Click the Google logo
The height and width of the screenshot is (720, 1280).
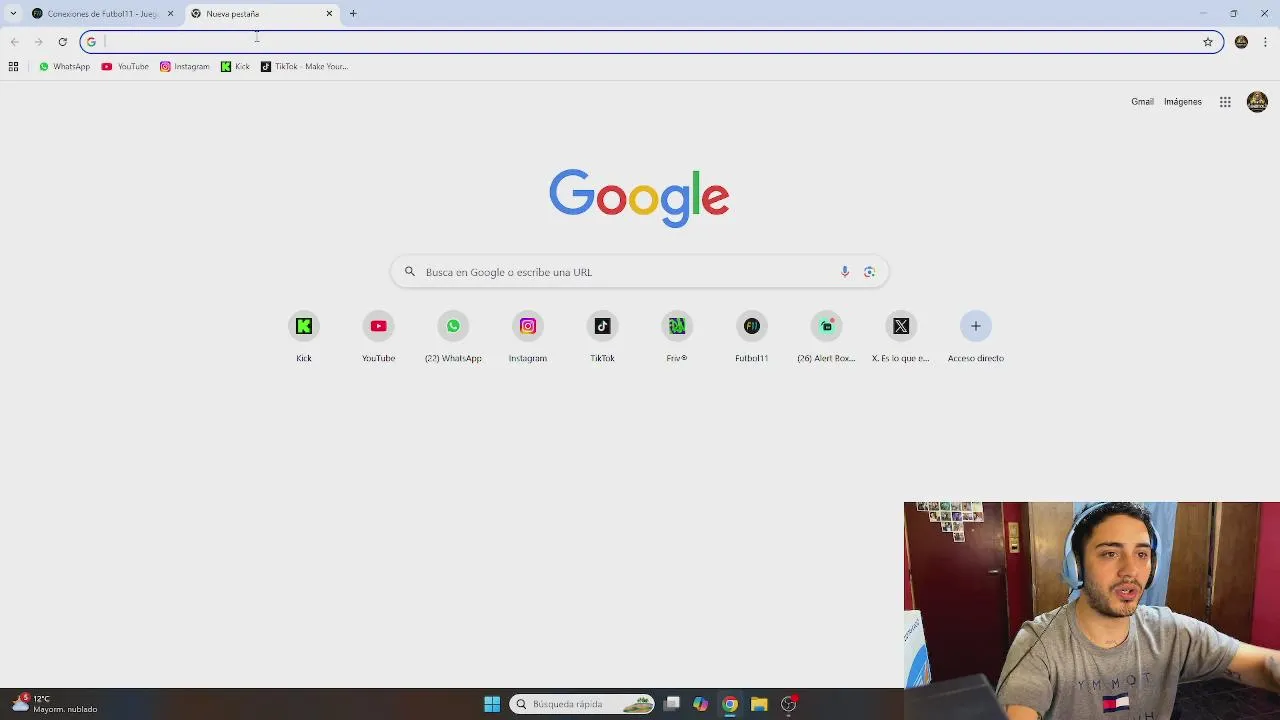point(639,198)
